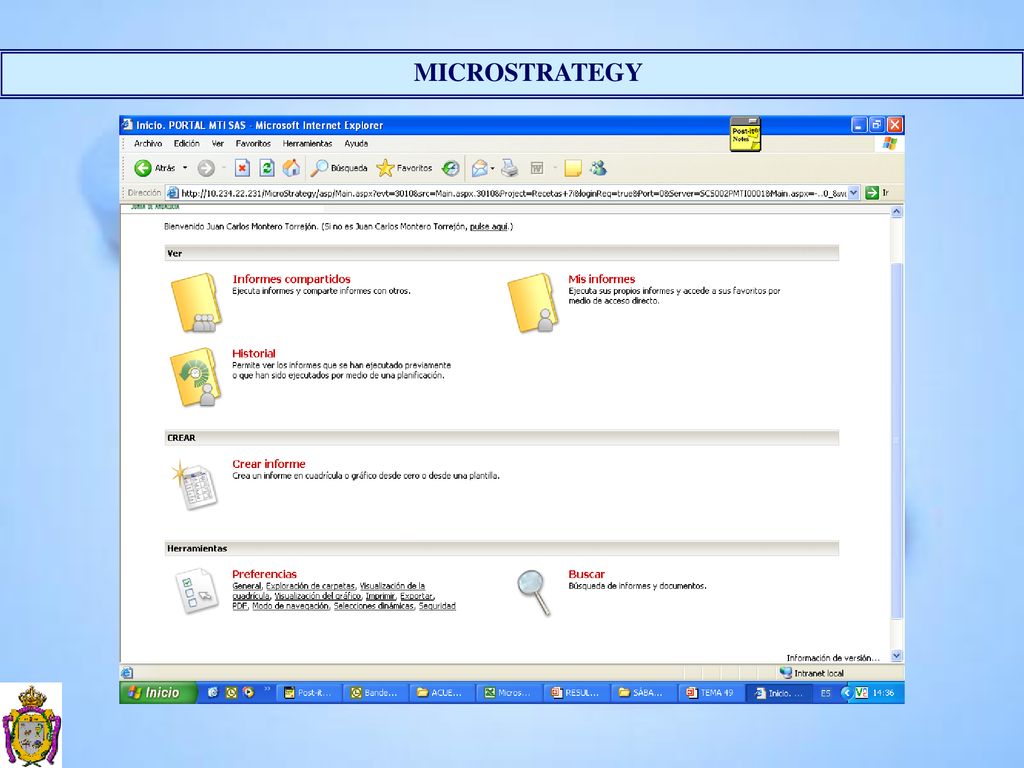The width and height of the screenshot is (1024, 768).
Task: Expand the mail icon dropdown arrow
Action: coord(492,168)
